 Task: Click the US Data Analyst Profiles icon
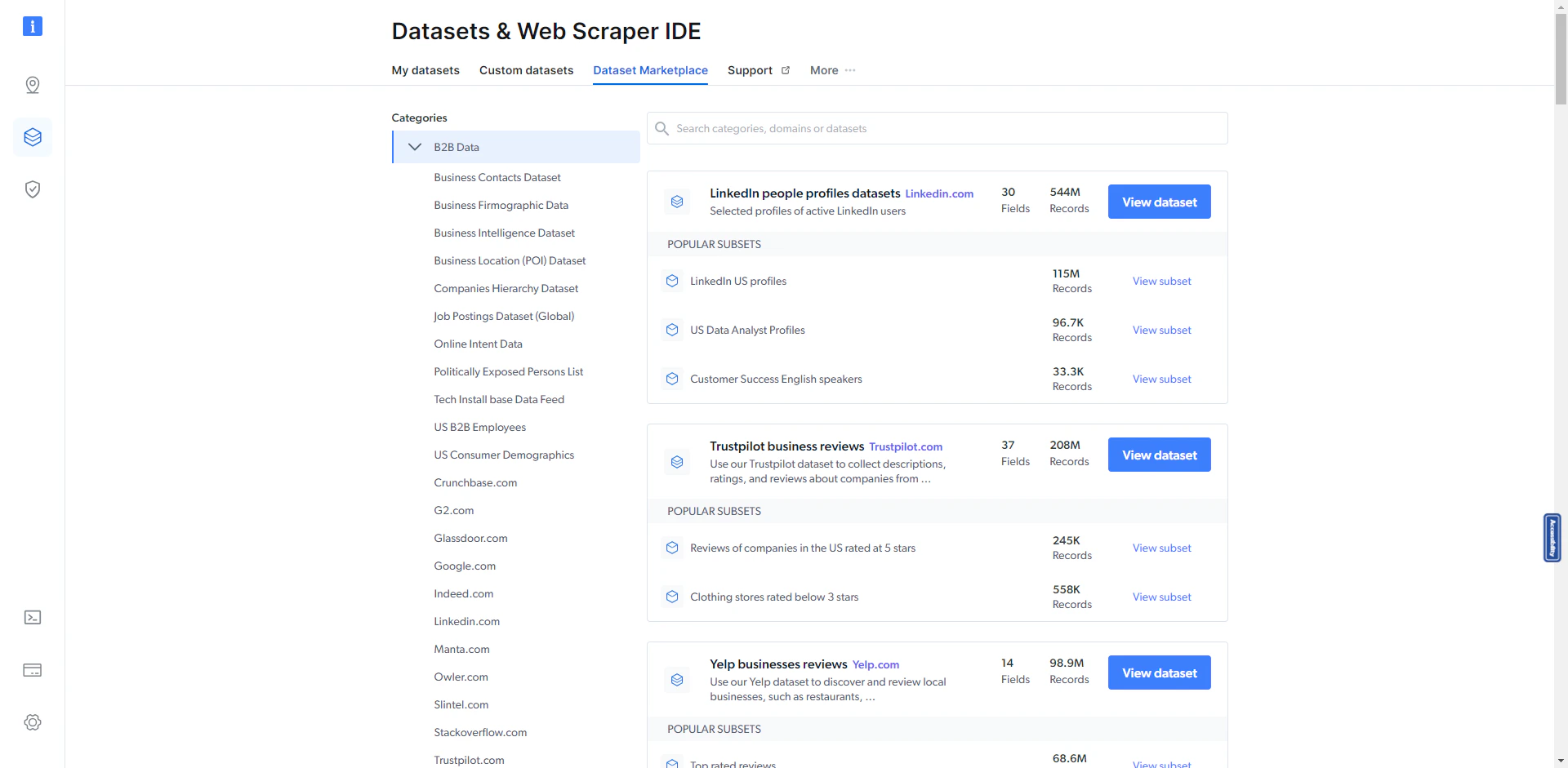pyautogui.click(x=672, y=330)
